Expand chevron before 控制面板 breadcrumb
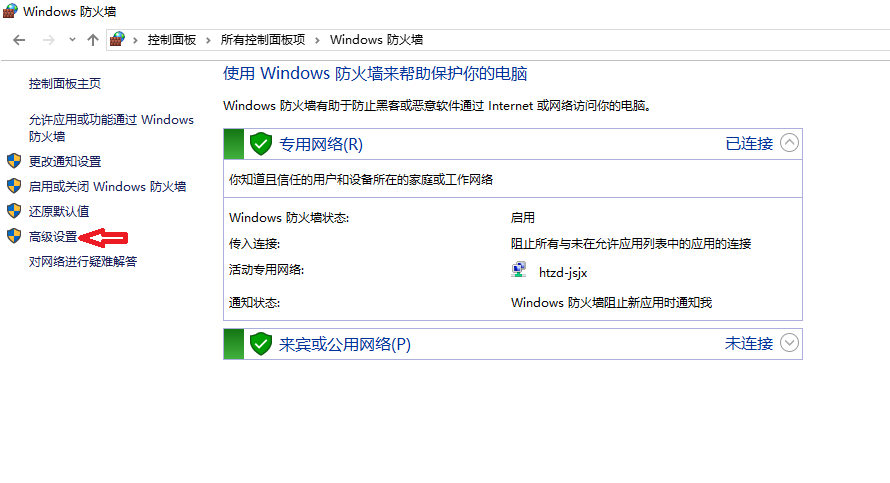 pos(135,40)
